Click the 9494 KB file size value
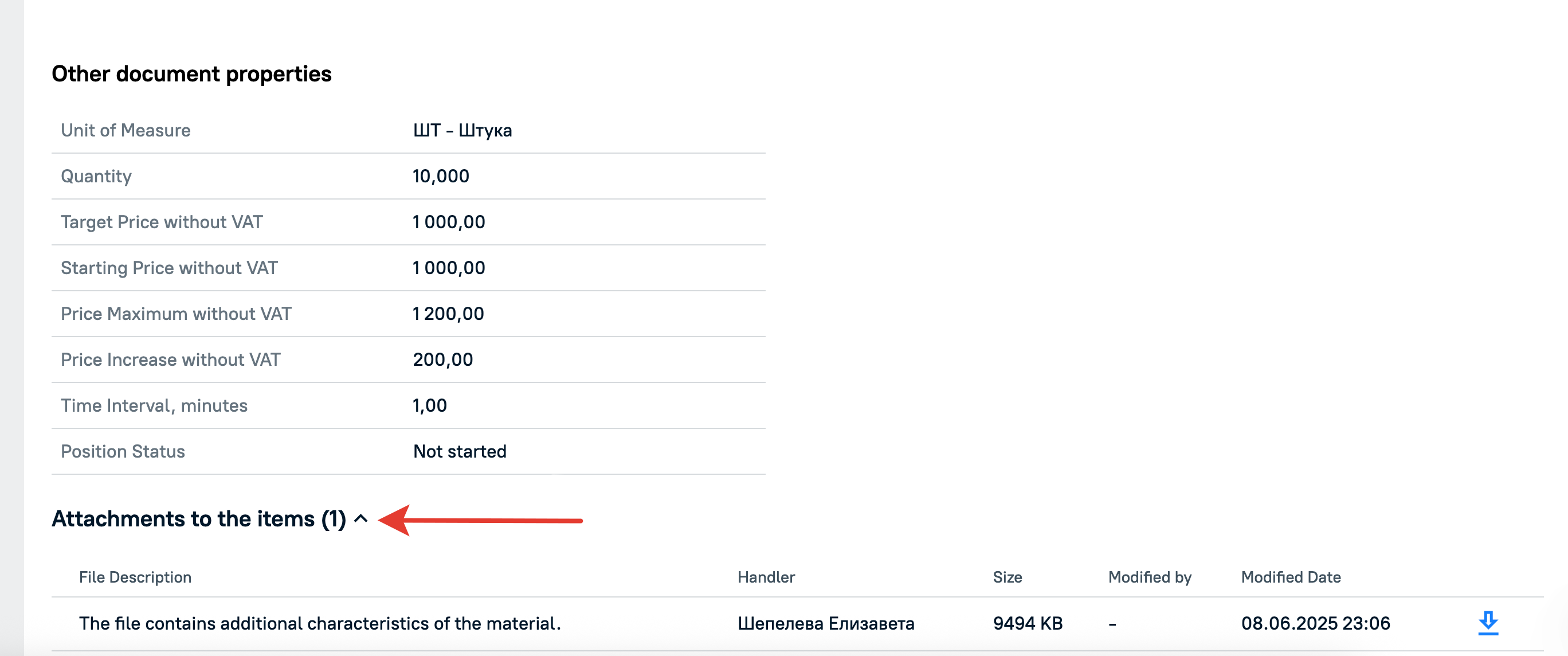Viewport: 1568px width, 656px height. pos(1028,623)
